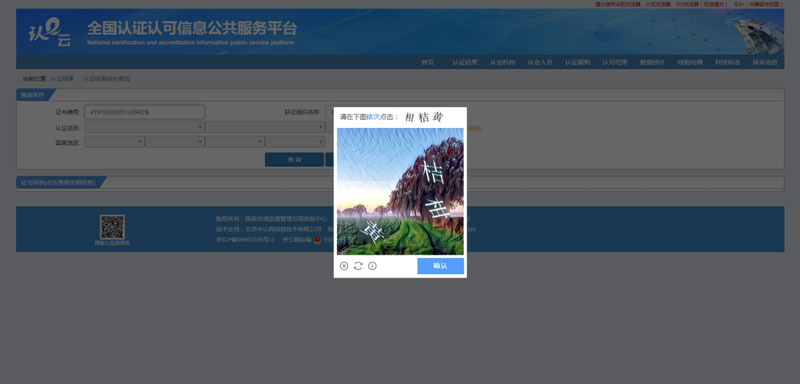Screen dimensions: 800x384
Task: Open first 国家地区 dropdown
Action: 114,142
